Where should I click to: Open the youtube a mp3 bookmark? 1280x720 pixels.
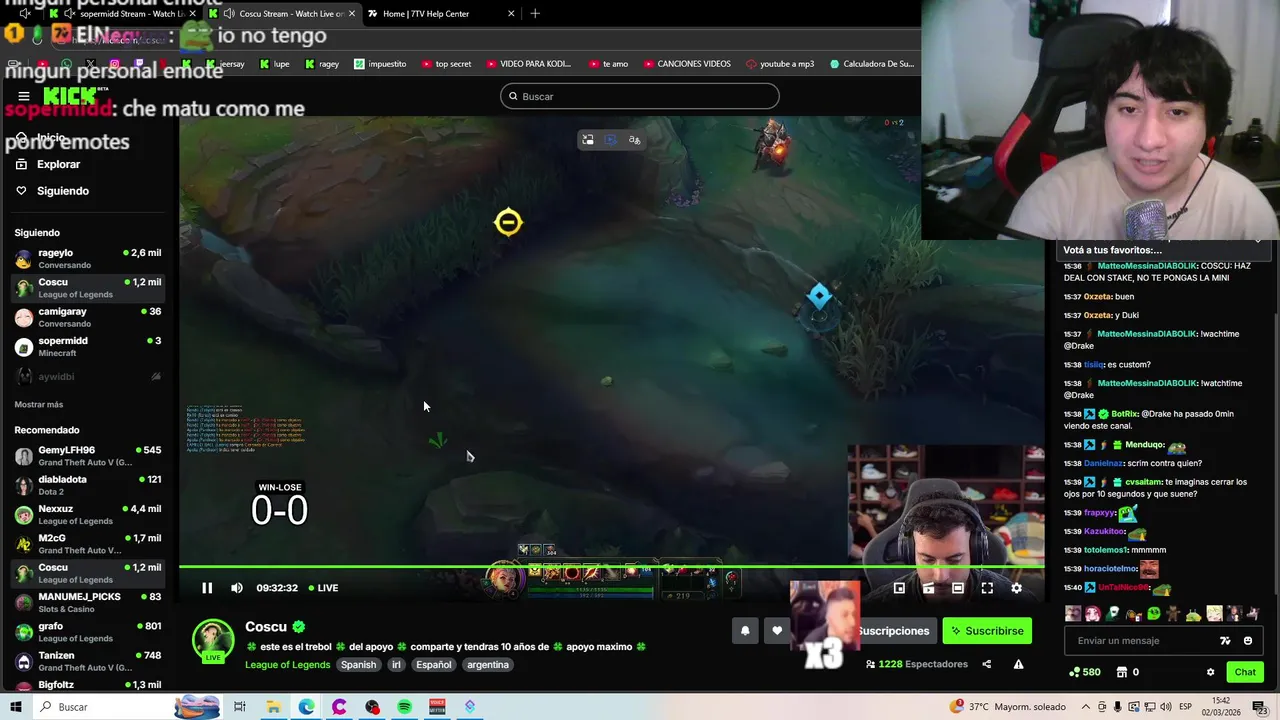coord(780,64)
